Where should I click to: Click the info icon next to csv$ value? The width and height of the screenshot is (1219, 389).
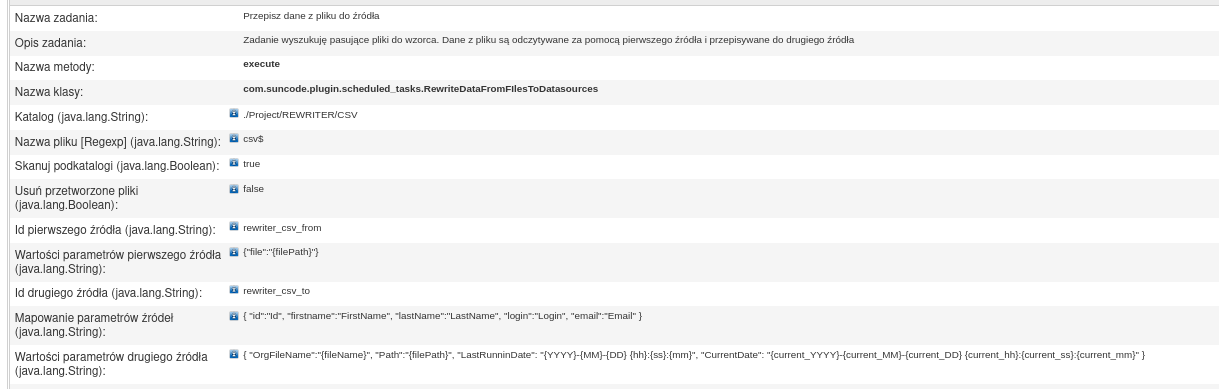tap(234, 139)
